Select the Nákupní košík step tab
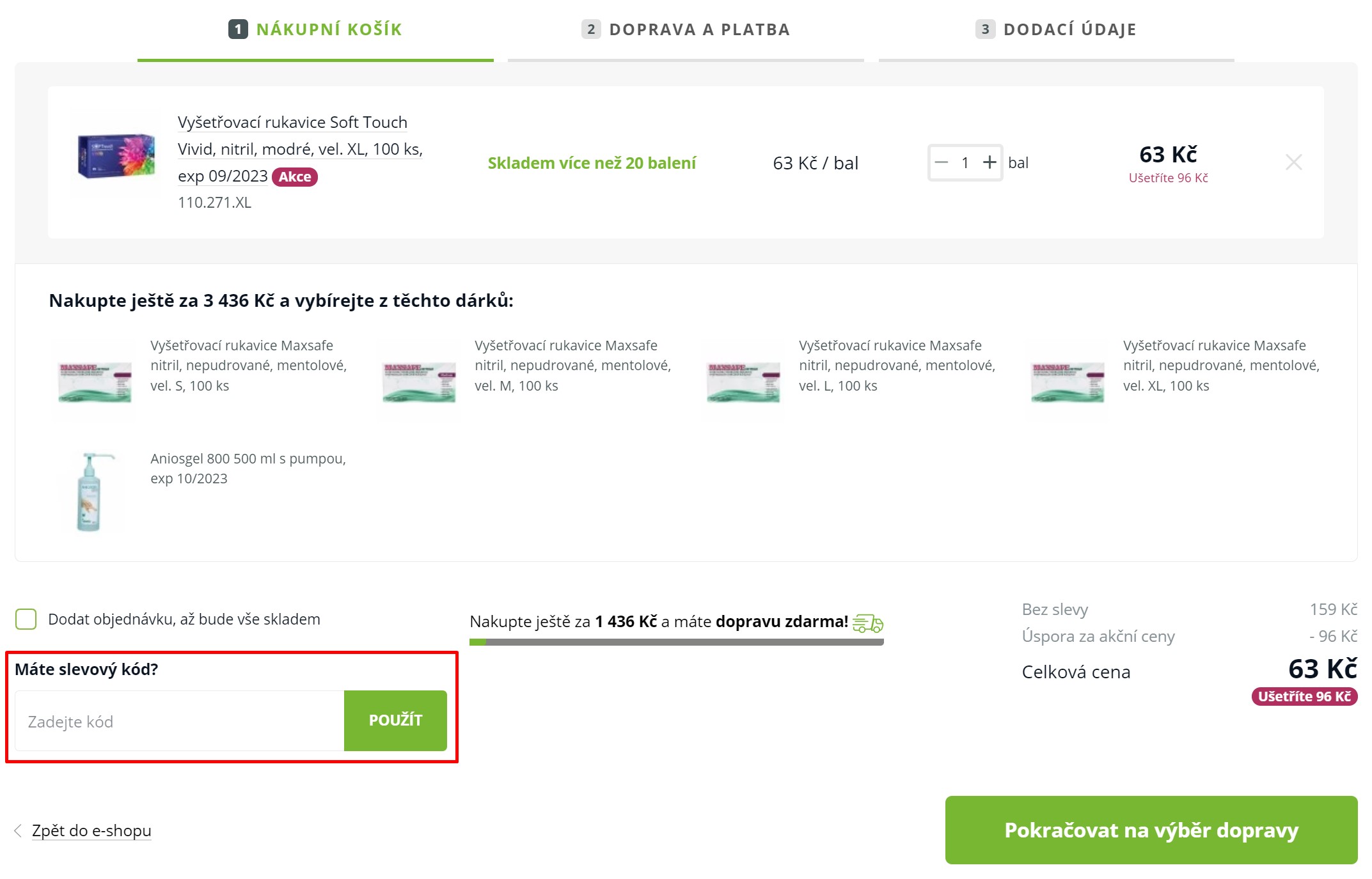The image size is (1372, 879). pos(315,29)
